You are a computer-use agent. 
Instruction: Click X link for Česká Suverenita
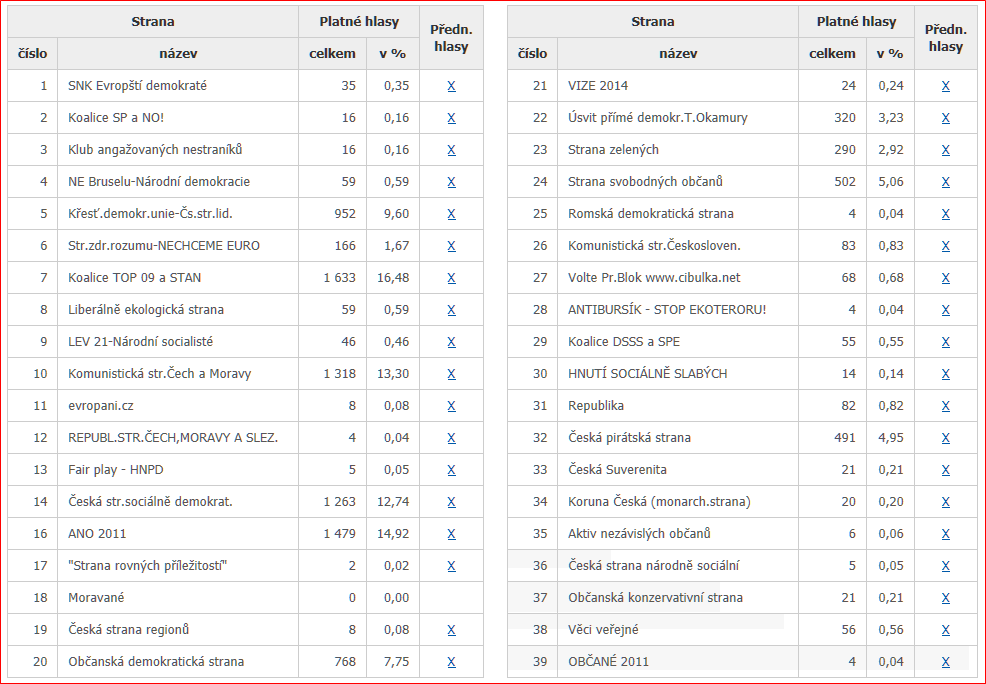tap(946, 471)
